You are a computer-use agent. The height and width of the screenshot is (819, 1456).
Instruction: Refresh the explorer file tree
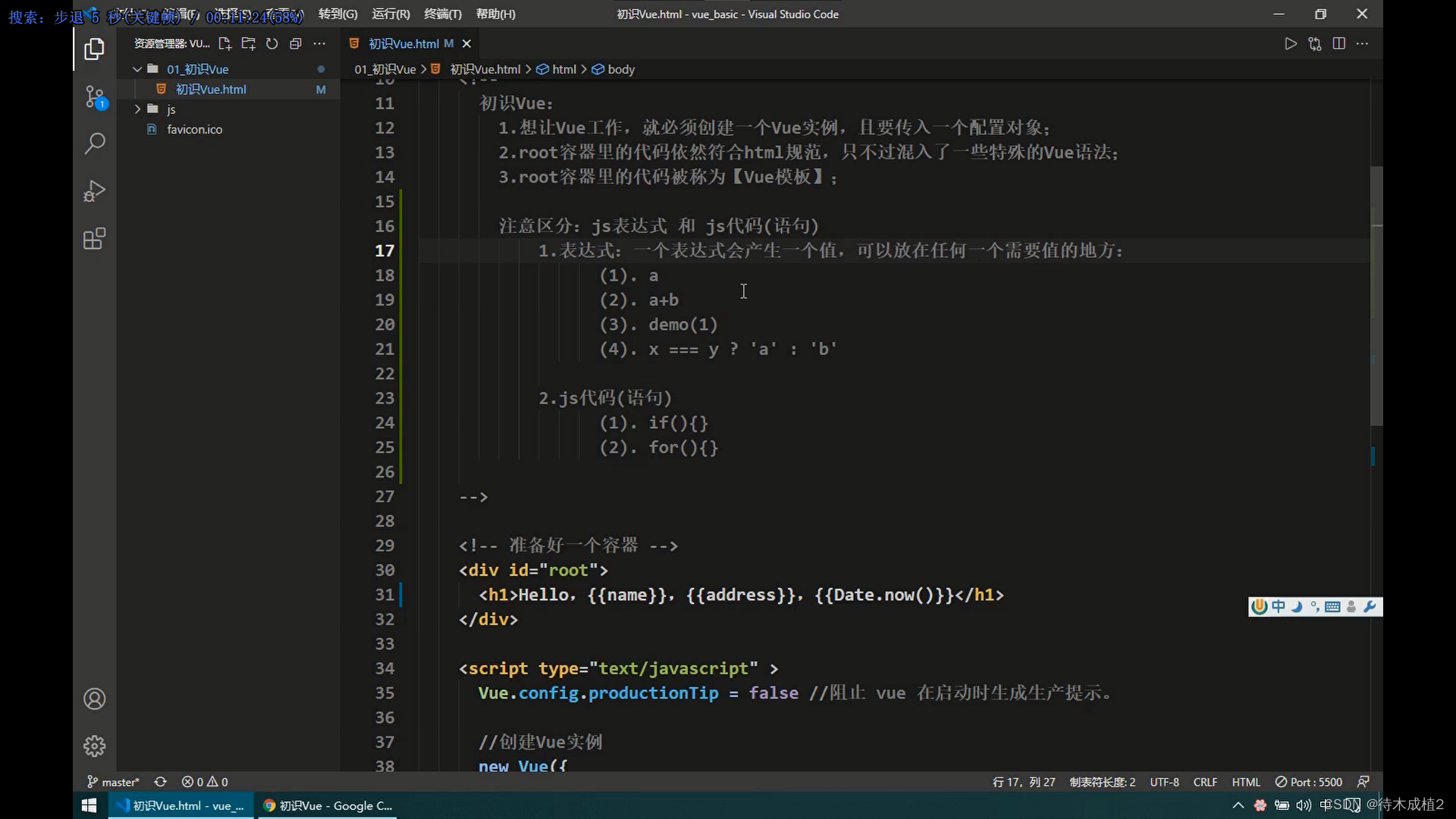[271, 44]
